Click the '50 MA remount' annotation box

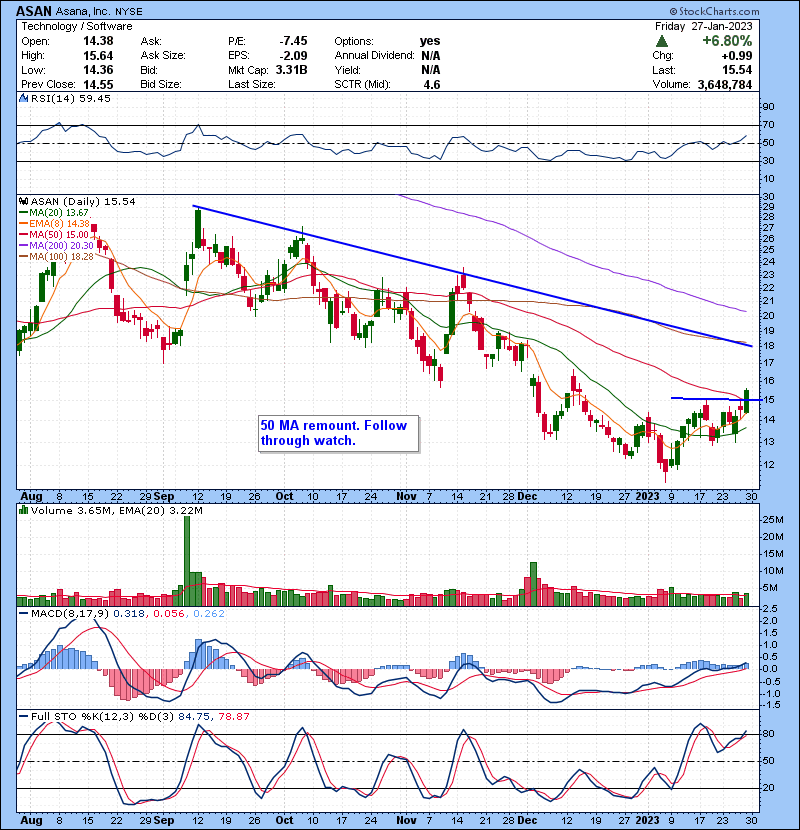[x=338, y=434]
